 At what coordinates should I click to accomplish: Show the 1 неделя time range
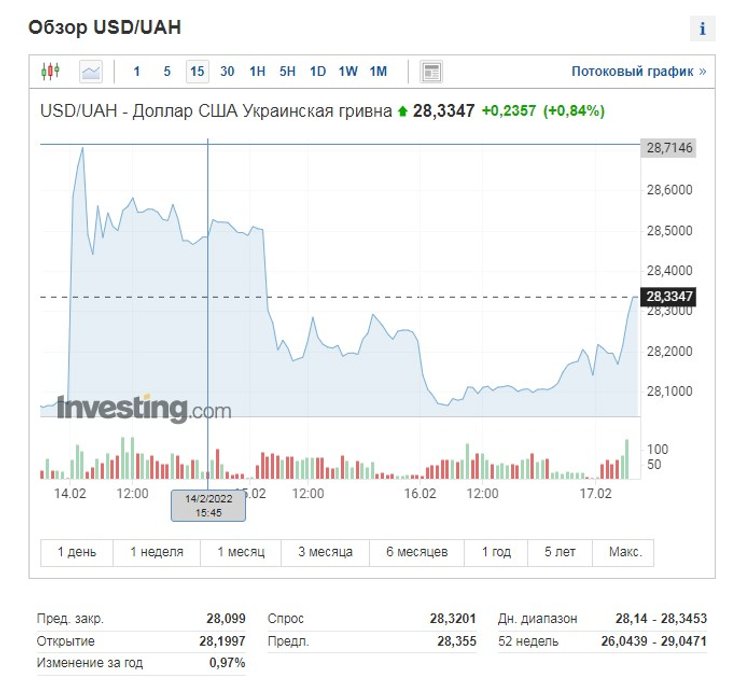point(155,552)
